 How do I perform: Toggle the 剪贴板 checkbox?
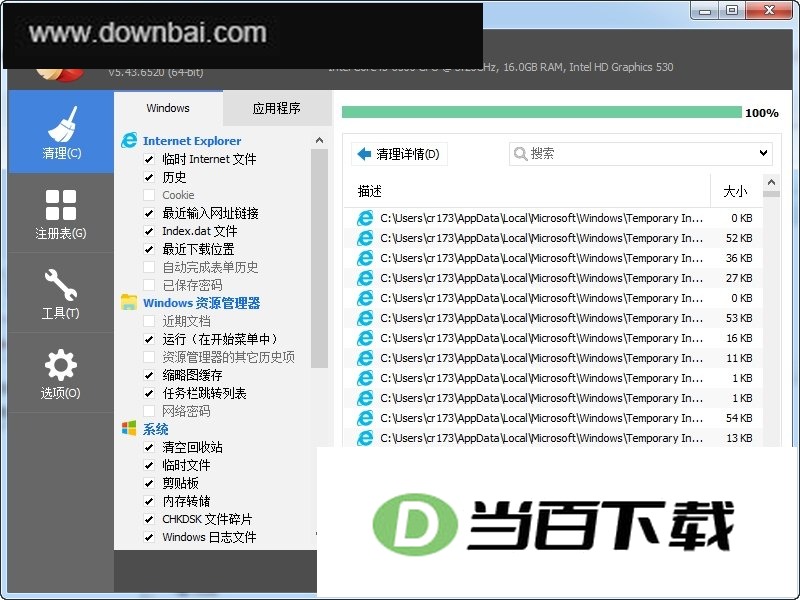(x=149, y=483)
